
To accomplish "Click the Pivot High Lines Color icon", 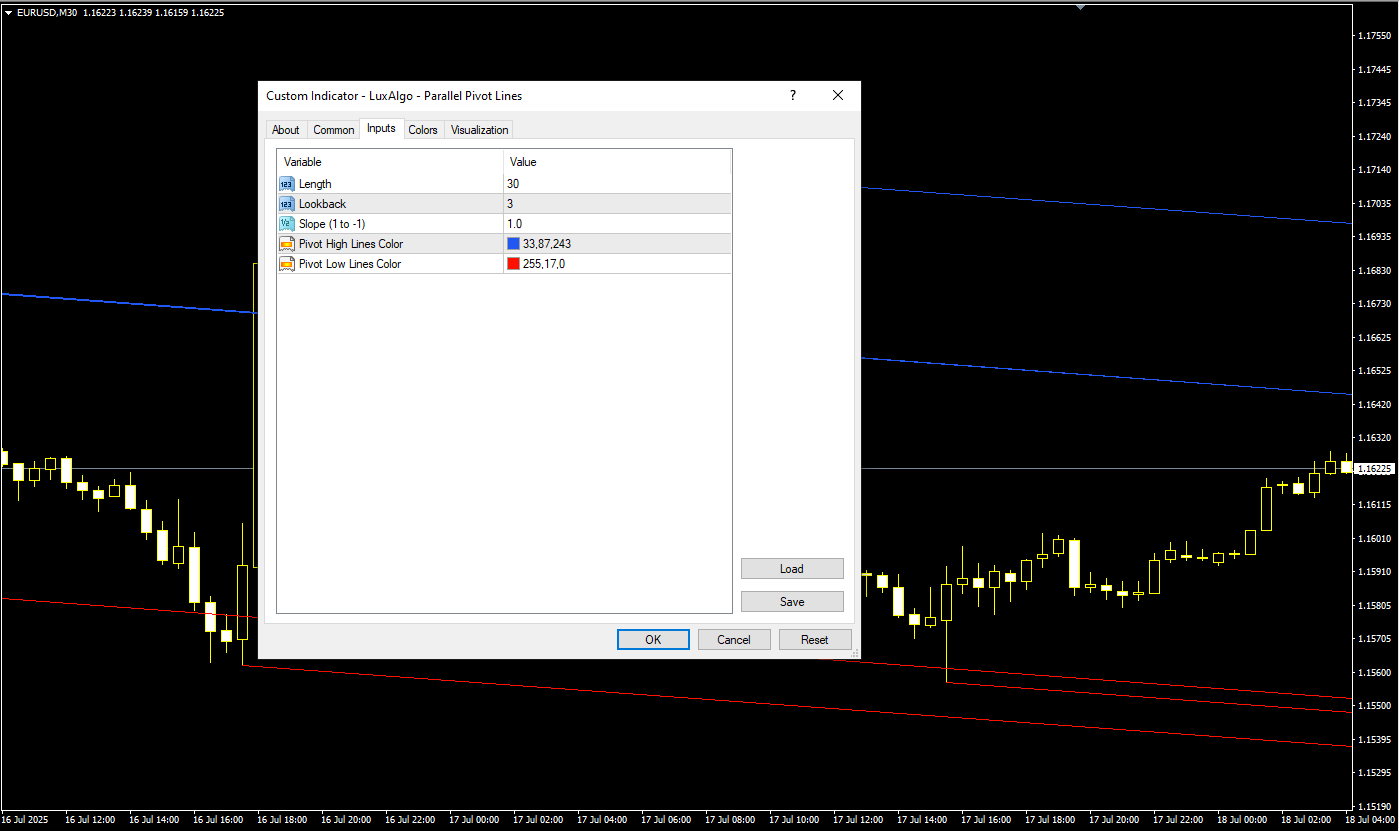I will [x=287, y=244].
